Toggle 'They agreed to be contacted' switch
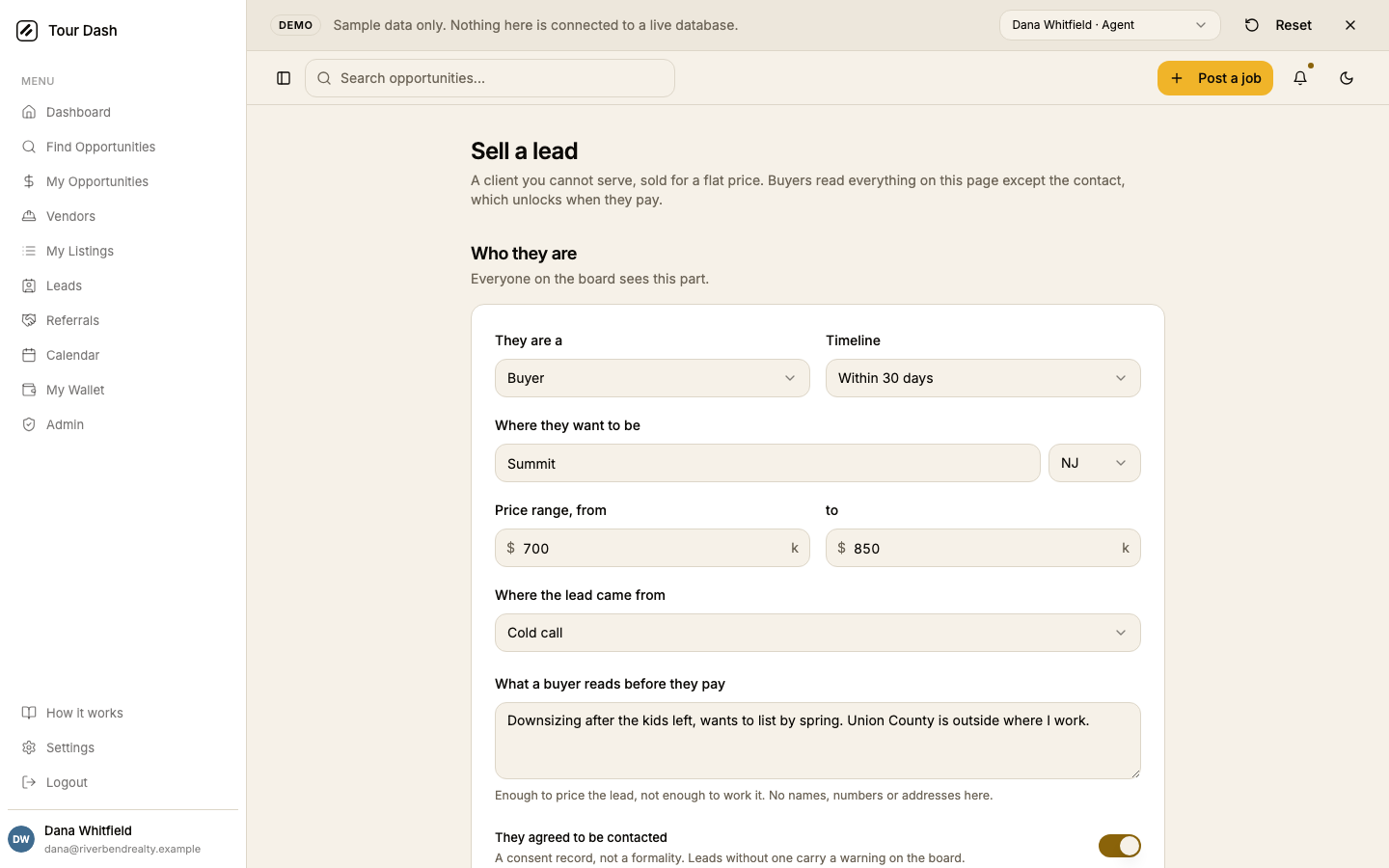Viewport: 1389px width, 868px height. (1119, 846)
